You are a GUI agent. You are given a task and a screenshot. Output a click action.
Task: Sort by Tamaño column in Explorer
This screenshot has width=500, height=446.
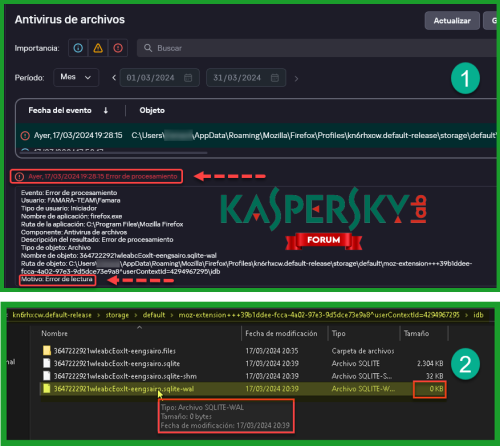(x=416, y=333)
